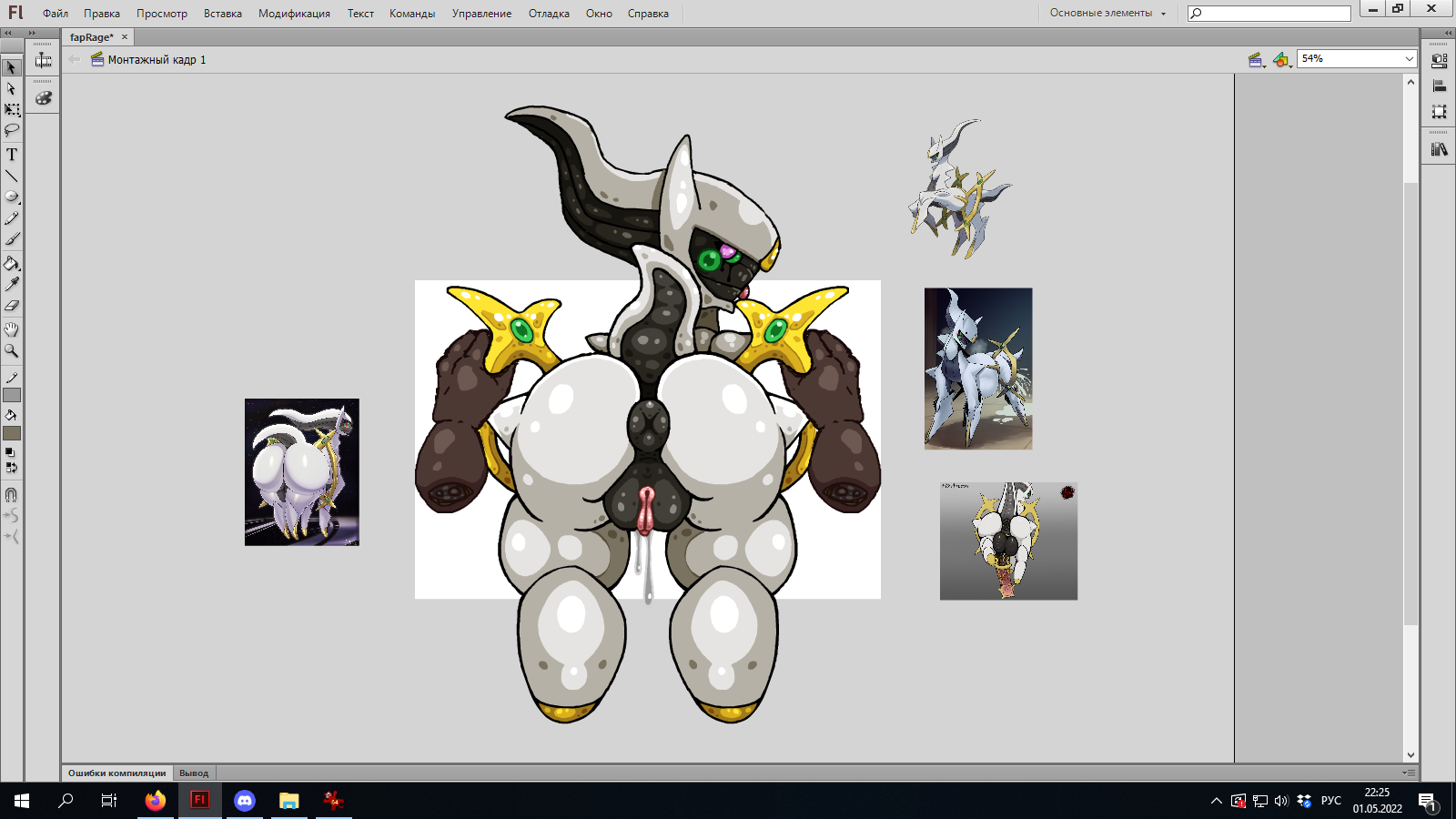
Task: Open the Модификация menu
Action: (x=294, y=14)
